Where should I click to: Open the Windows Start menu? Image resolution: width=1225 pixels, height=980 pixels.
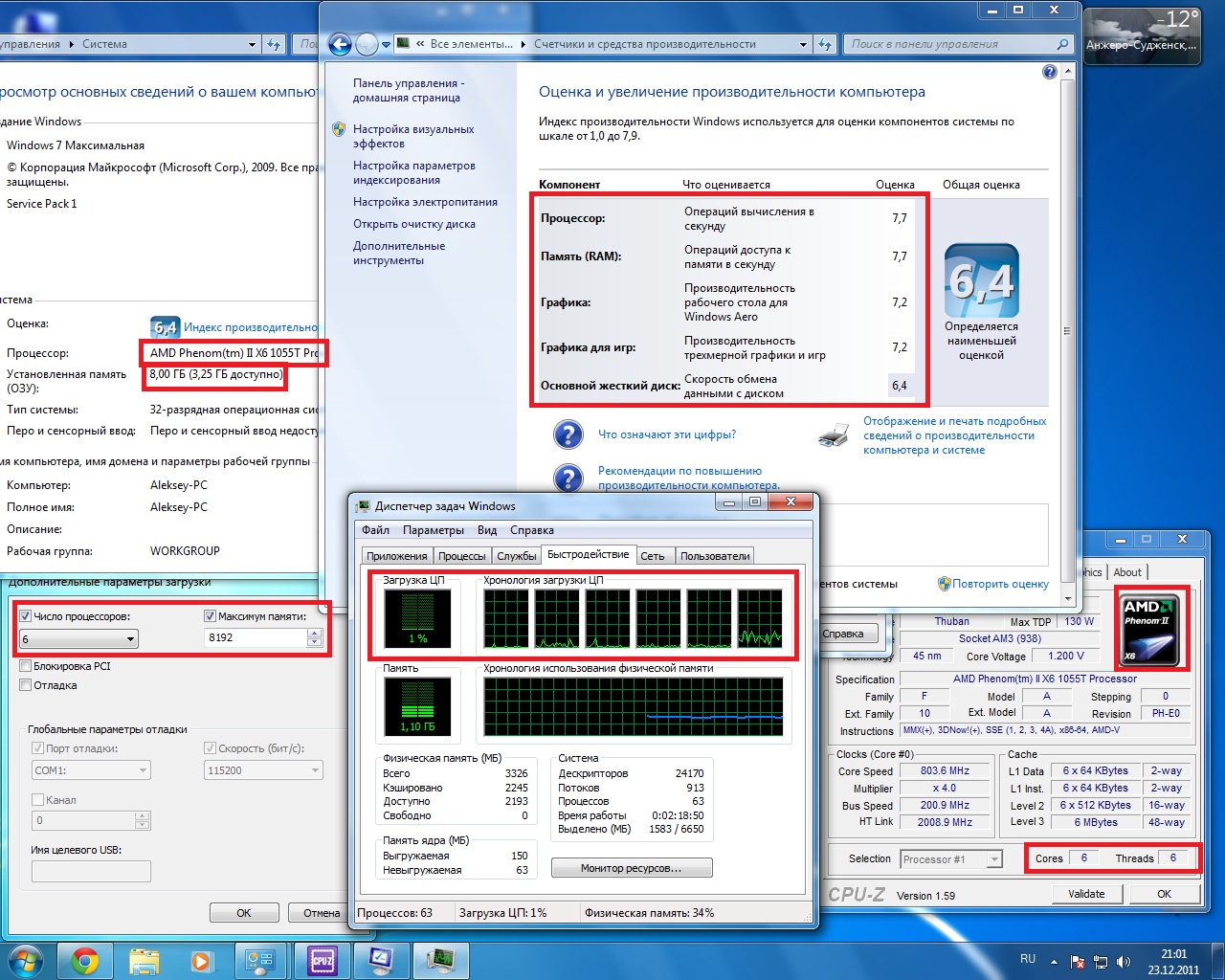pos(24,960)
